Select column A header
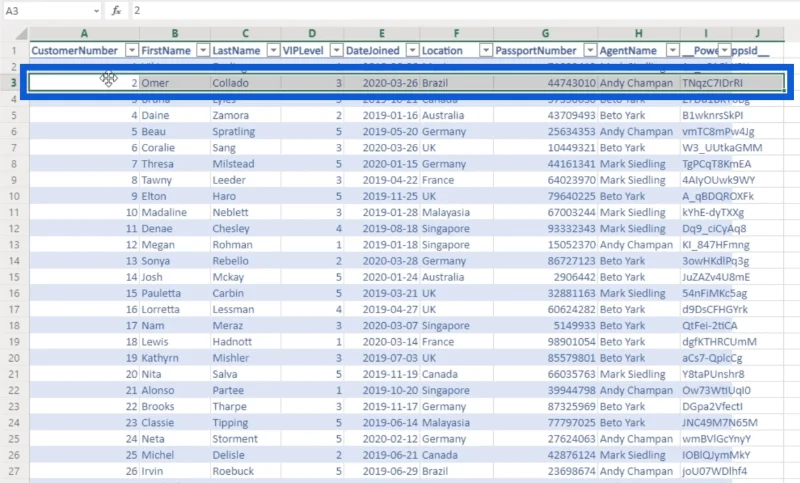This screenshot has width=800, height=483. pyautogui.click(x=84, y=34)
